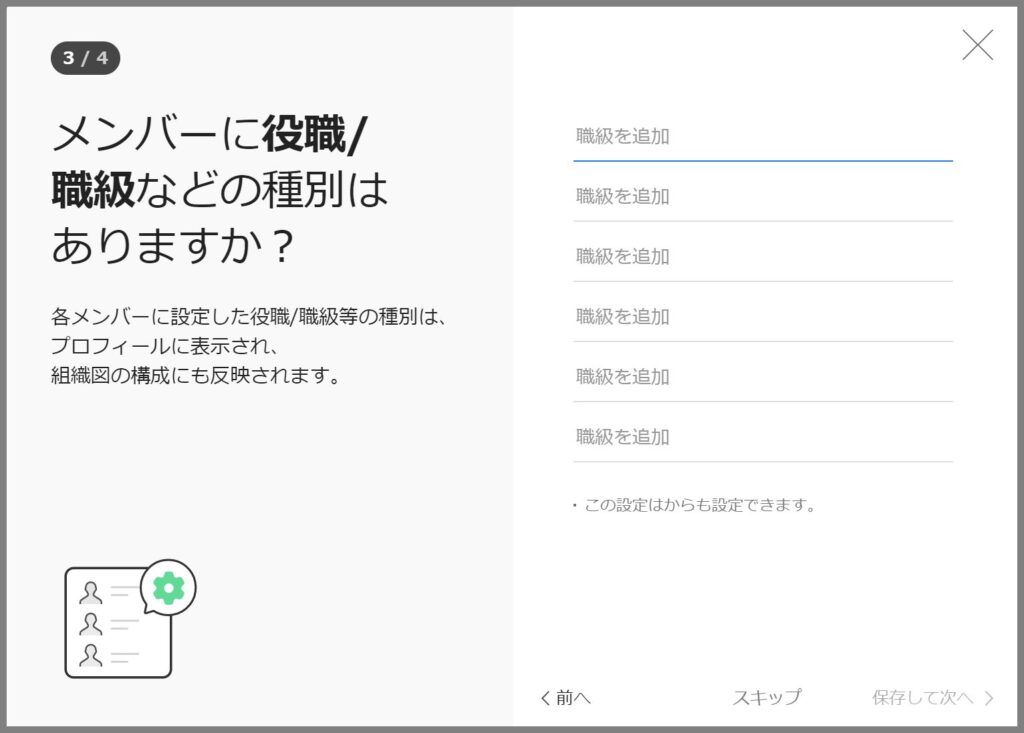The image size is (1024, 733).
Task: Click the green gear icon in the illustration
Action: 170,589
